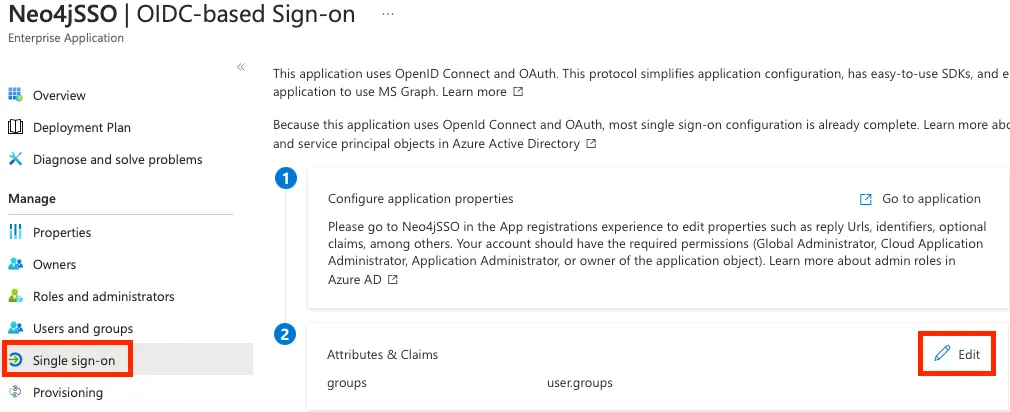The width and height of the screenshot is (1010, 412).
Task: Open the ellipsis more options menu
Action: [388, 15]
